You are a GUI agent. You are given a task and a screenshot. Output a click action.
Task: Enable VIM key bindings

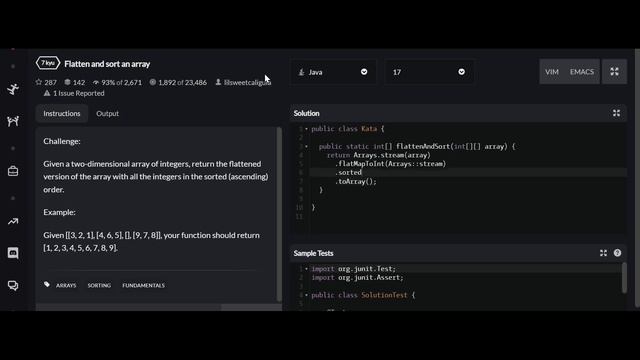552,72
